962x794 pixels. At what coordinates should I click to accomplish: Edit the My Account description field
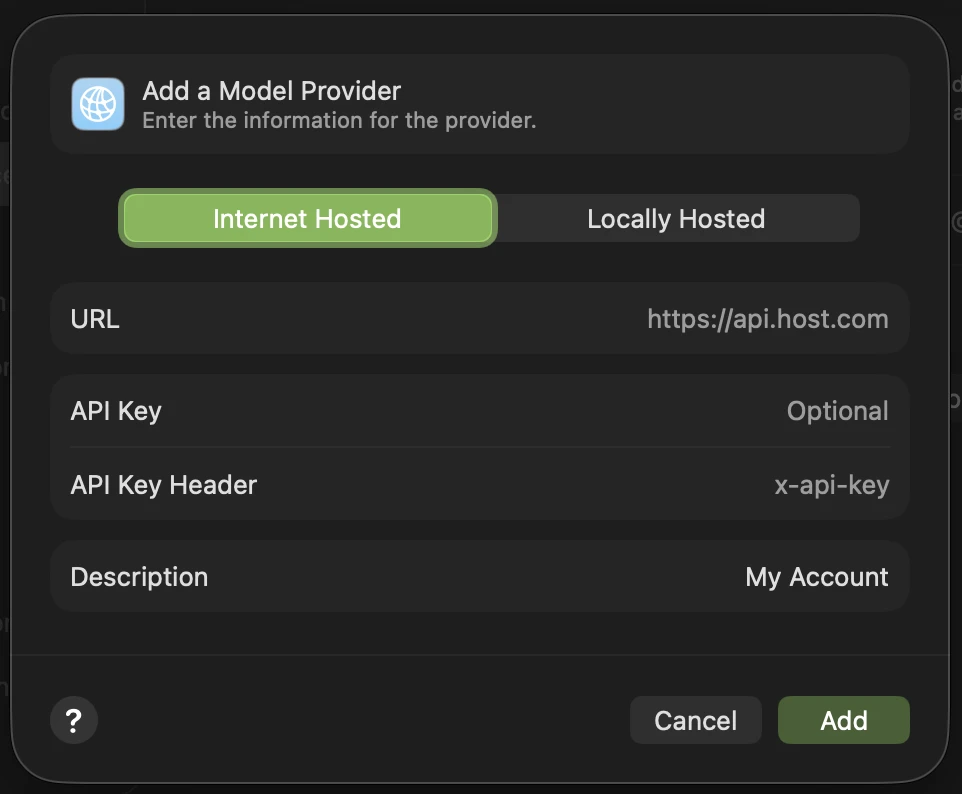point(816,577)
